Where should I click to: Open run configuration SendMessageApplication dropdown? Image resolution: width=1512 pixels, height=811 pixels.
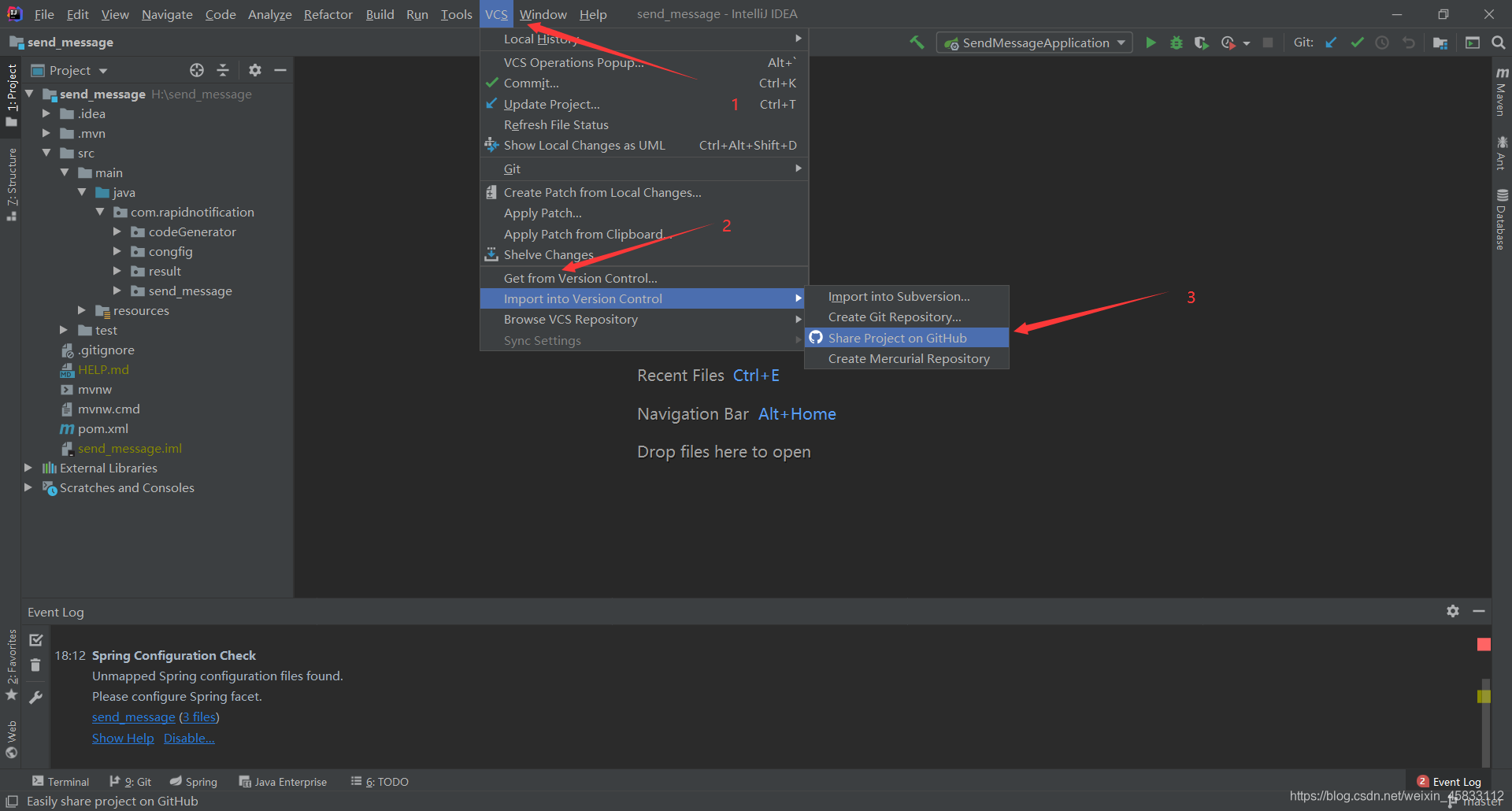pyautogui.click(x=1034, y=43)
